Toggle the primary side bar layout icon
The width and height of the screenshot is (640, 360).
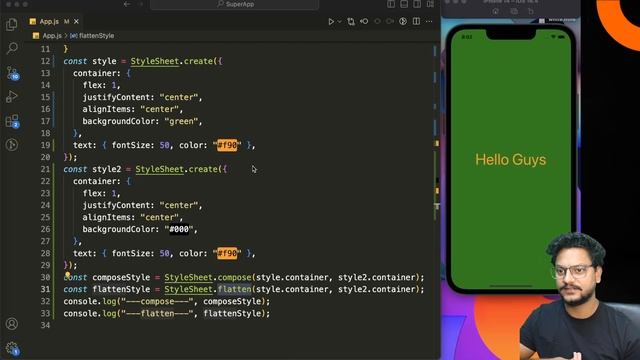pyautogui.click(x=391, y=4)
